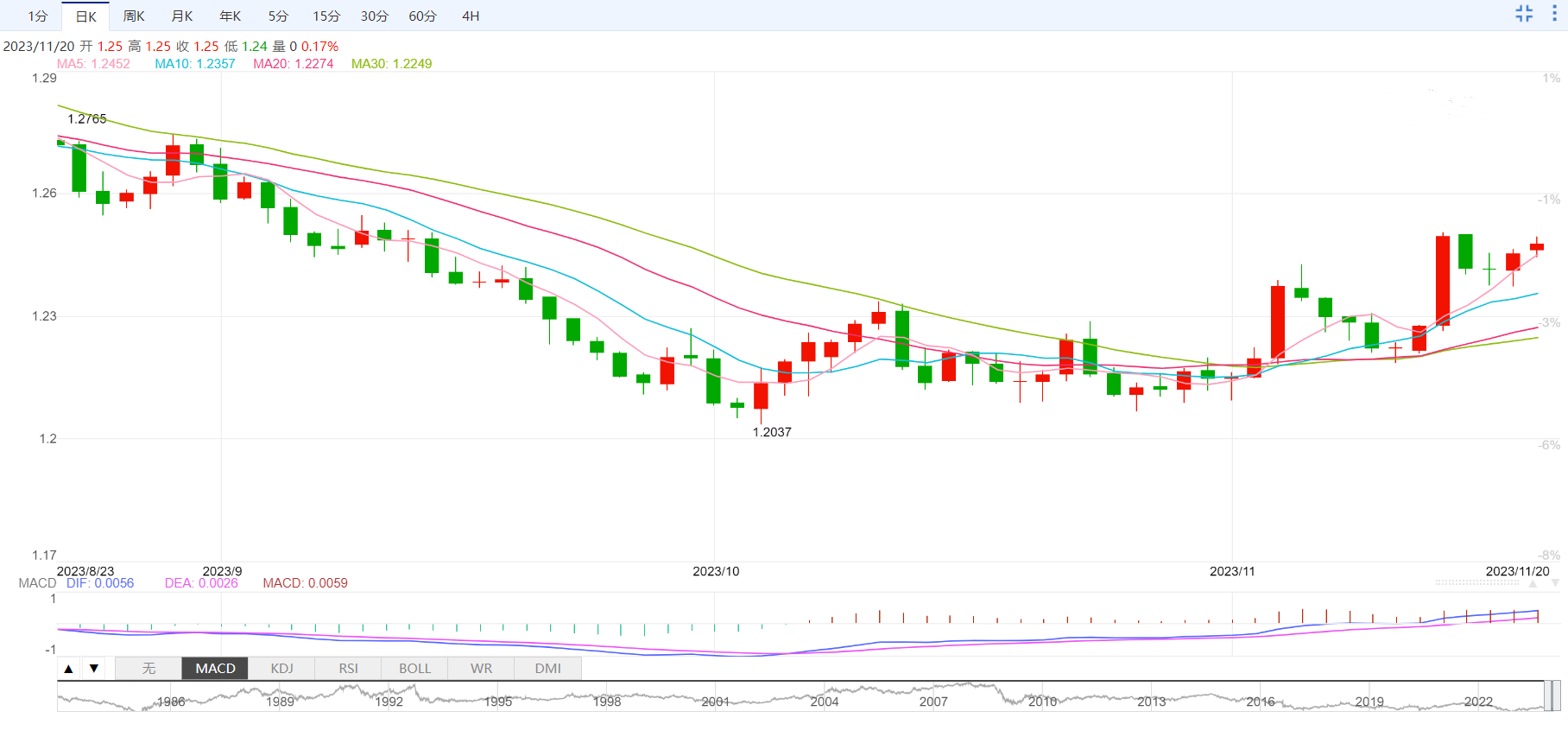1568x737 pixels.
Task: Exit fullscreen with the collapse arrows icon
Action: point(1524,13)
